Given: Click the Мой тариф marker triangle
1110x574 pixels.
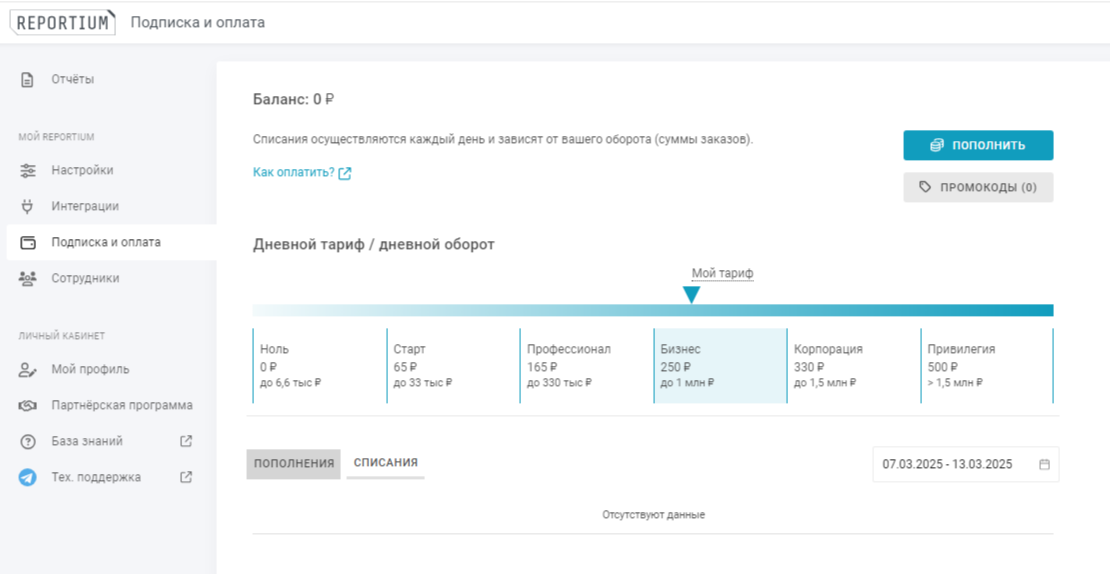Looking at the screenshot, I should pyautogui.click(x=691, y=295).
